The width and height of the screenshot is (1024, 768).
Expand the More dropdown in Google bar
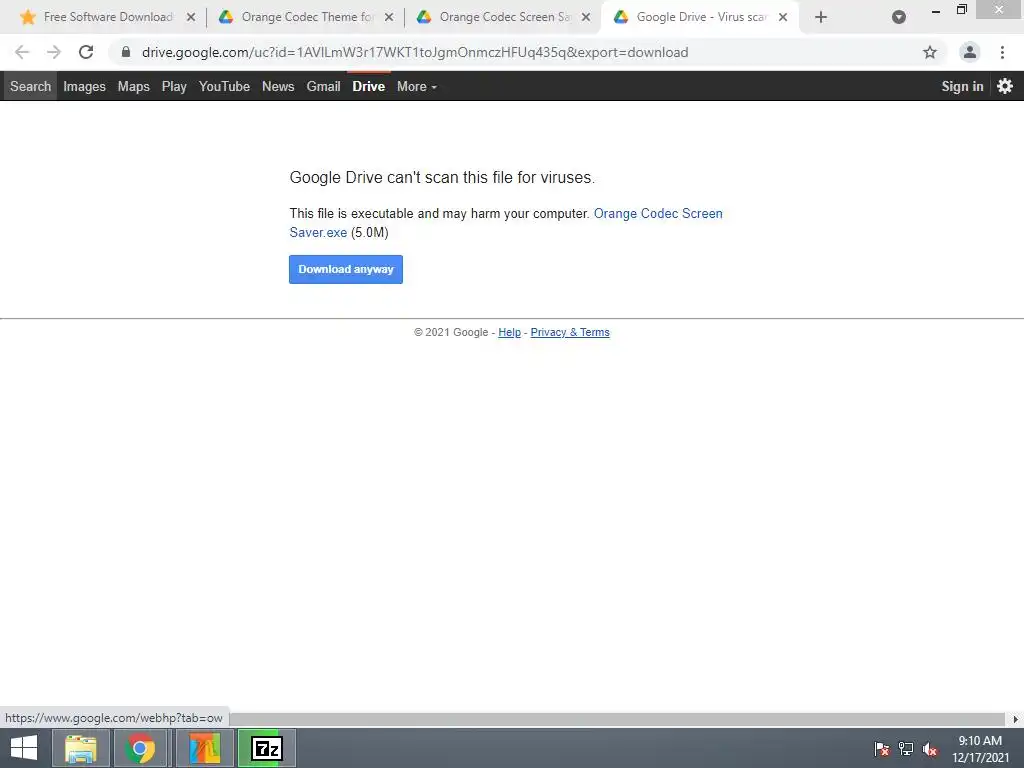pos(417,86)
